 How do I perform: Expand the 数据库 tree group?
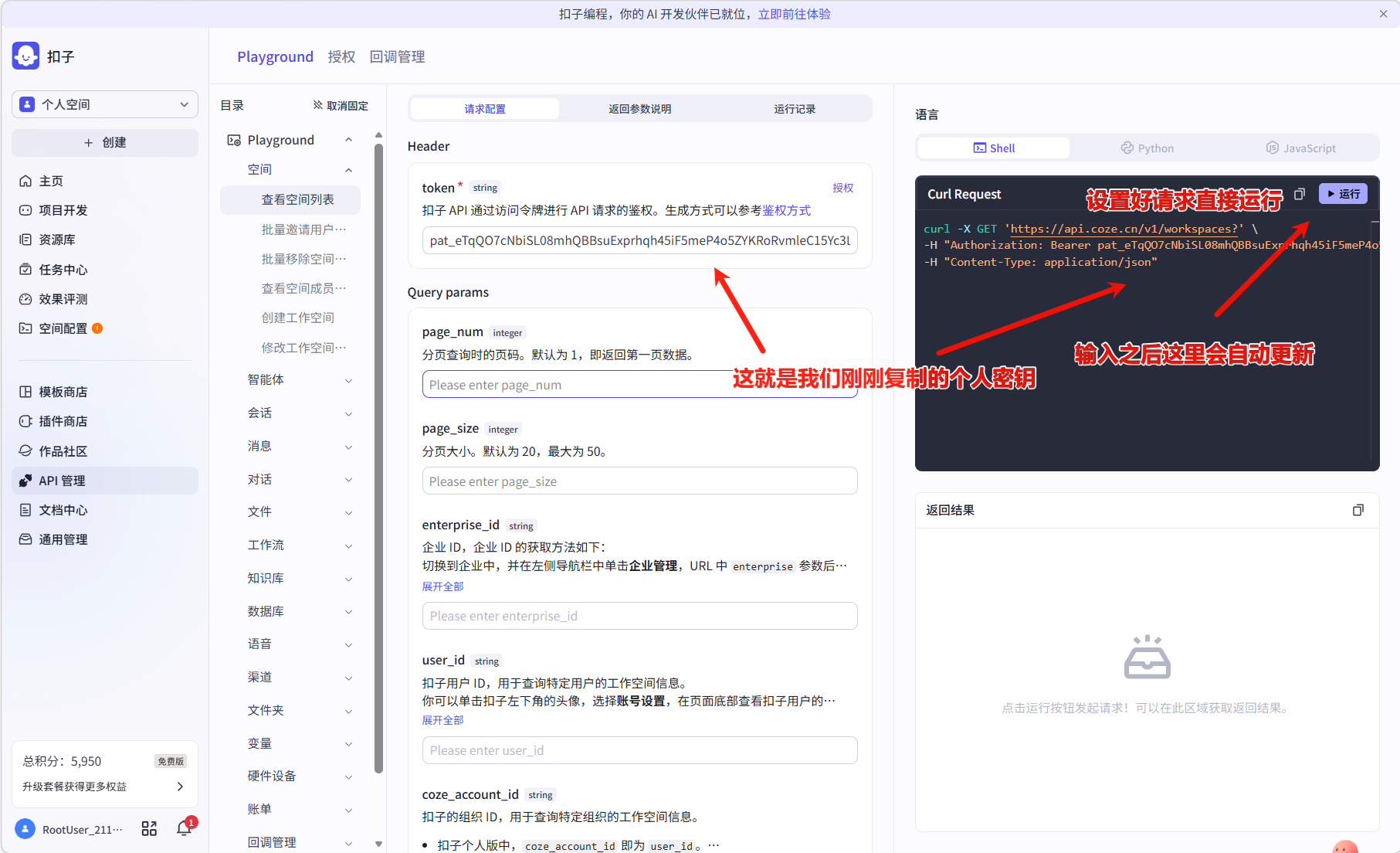(348, 612)
